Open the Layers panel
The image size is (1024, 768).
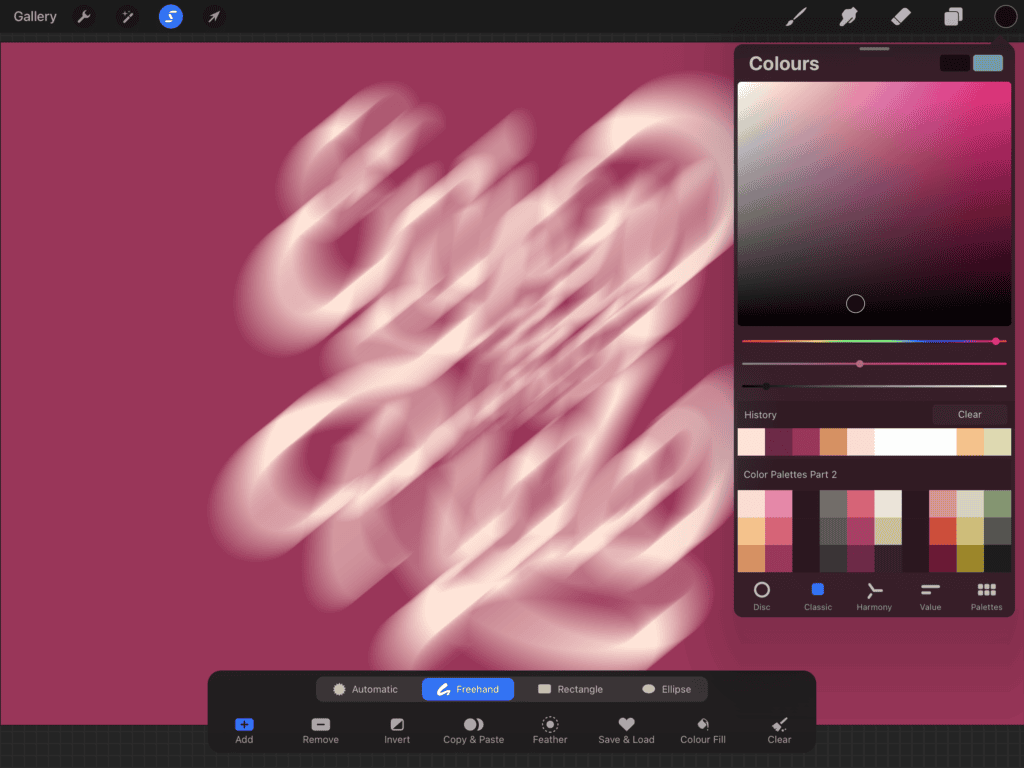click(x=952, y=16)
